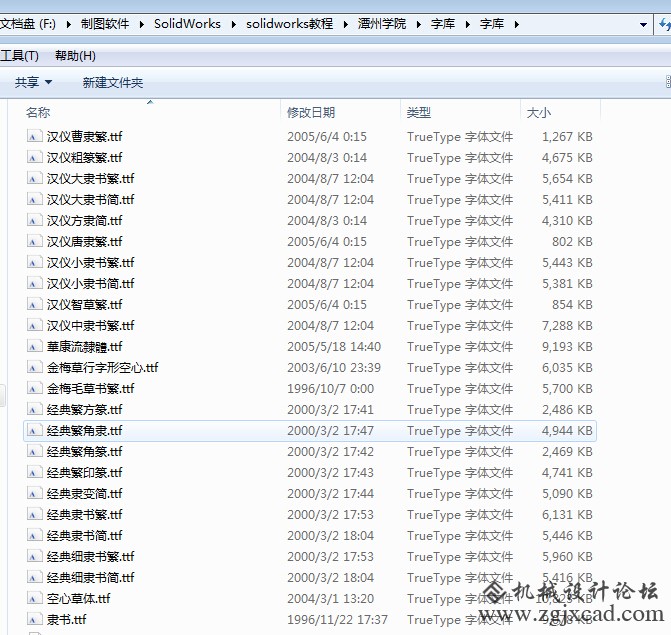Click the 空心草体.ttf font icon

pyautogui.click(x=35, y=598)
